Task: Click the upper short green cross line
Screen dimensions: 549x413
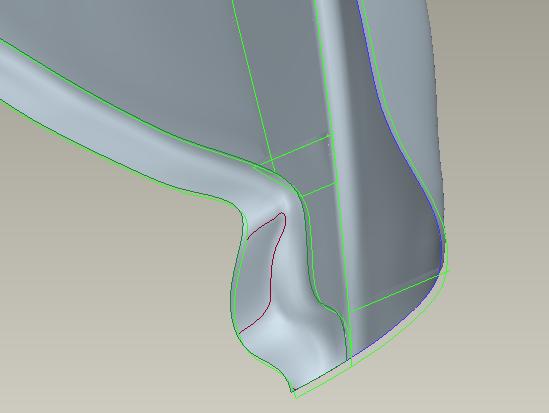Action: click(298, 149)
